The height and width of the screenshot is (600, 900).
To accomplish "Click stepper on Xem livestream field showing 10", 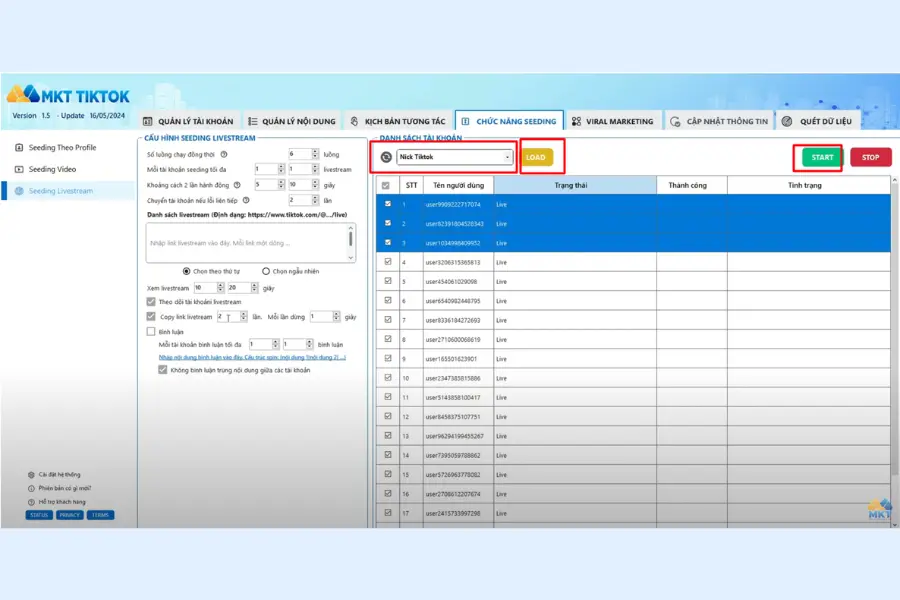I will (220, 288).
